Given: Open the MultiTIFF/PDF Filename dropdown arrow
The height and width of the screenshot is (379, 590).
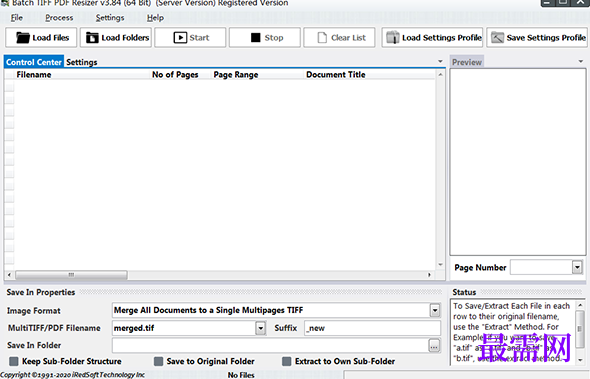Looking at the screenshot, I should 260,328.
